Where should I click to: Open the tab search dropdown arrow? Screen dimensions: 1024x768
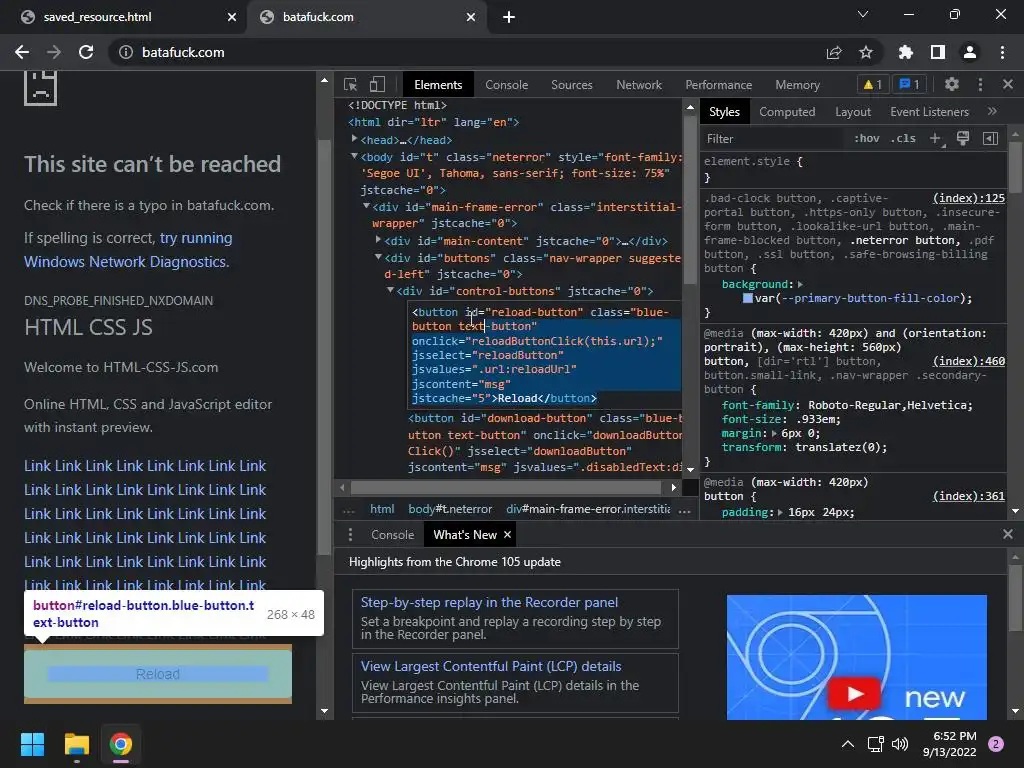click(x=863, y=14)
